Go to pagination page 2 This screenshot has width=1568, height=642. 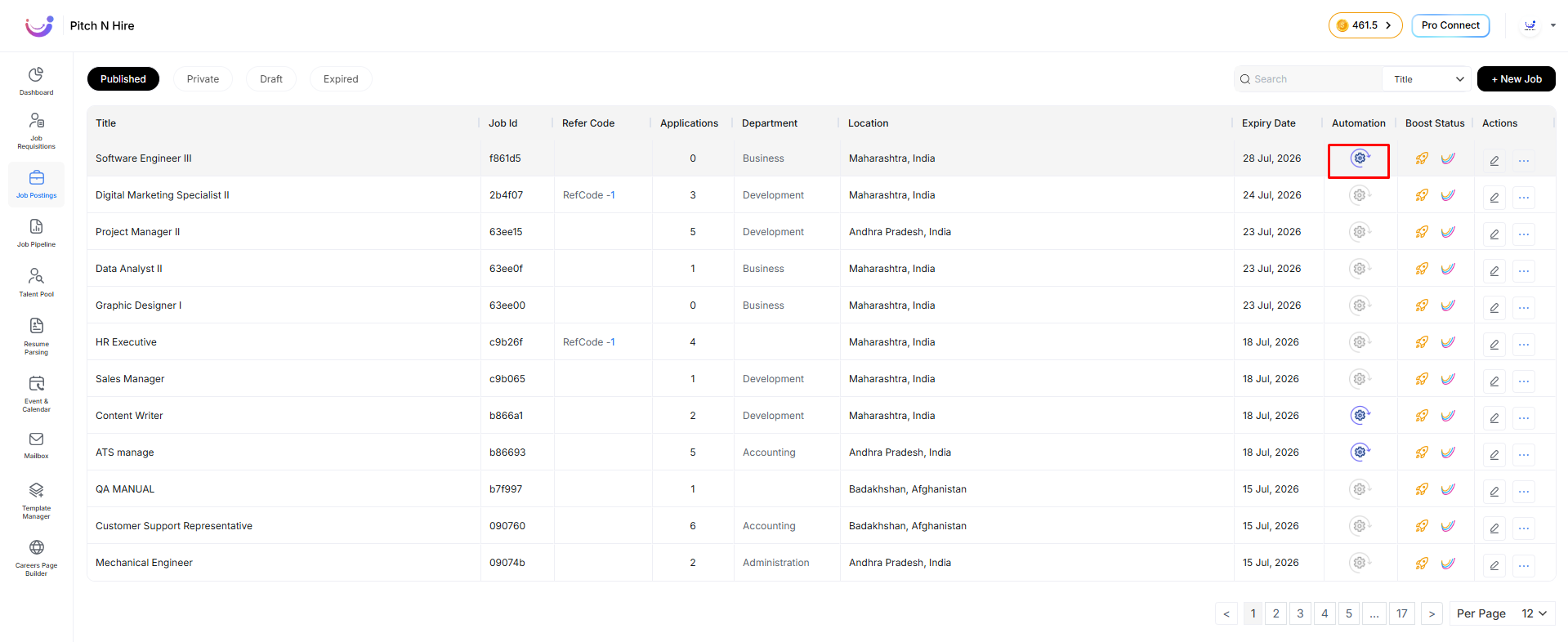pos(1276,613)
